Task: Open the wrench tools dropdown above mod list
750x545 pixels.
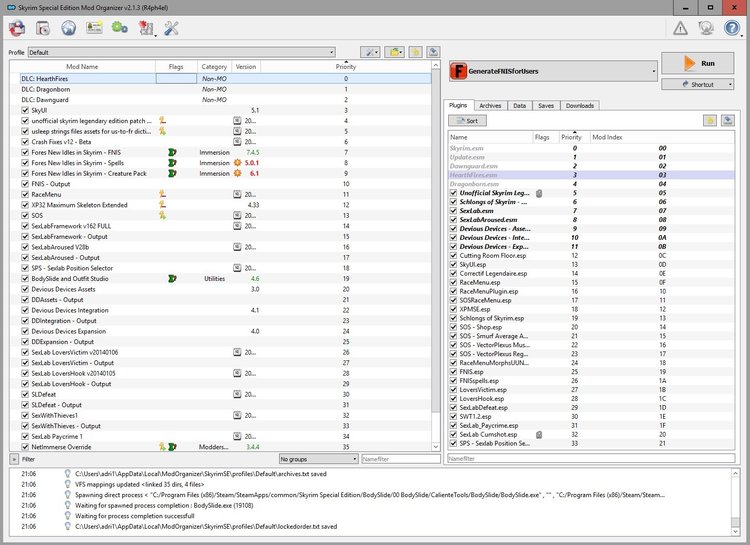Action: click(x=370, y=52)
